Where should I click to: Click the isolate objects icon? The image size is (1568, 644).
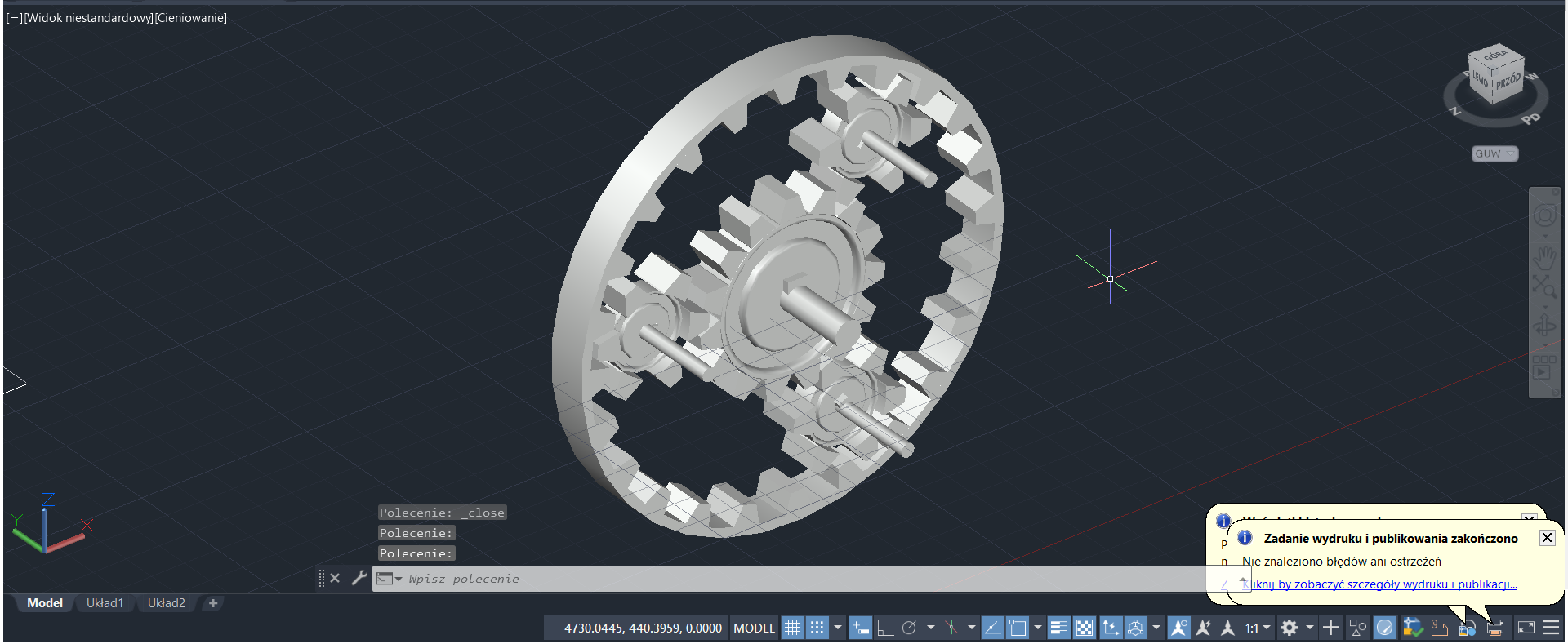click(x=1358, y=628)
